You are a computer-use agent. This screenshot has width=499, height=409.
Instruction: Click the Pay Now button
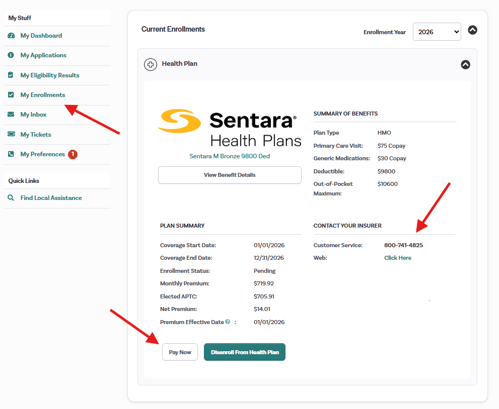click(180, 352)
